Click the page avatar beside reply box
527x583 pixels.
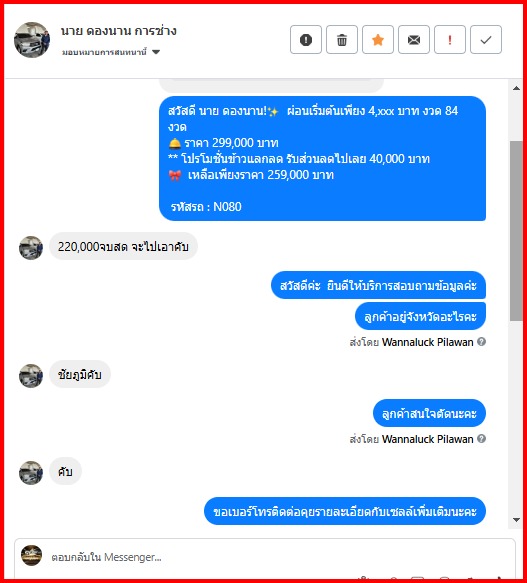coord(31,555)
